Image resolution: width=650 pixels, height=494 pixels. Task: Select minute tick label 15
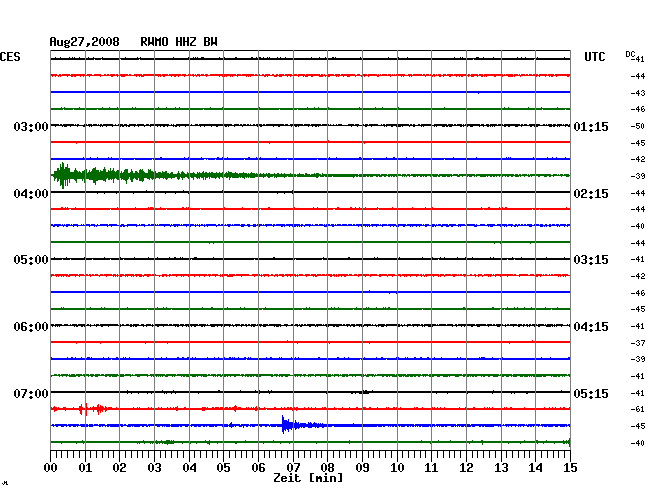point(570,467)
